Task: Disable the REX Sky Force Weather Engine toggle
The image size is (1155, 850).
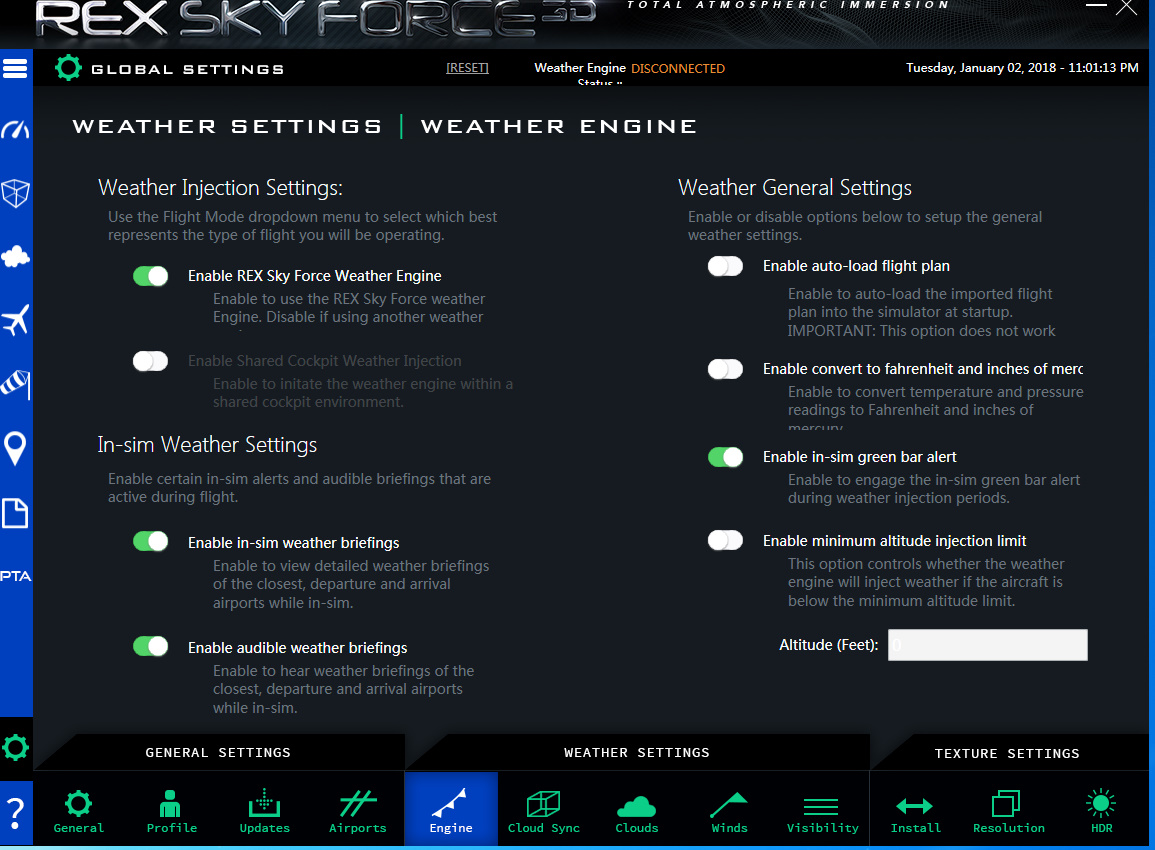Action: pos(150,276)
